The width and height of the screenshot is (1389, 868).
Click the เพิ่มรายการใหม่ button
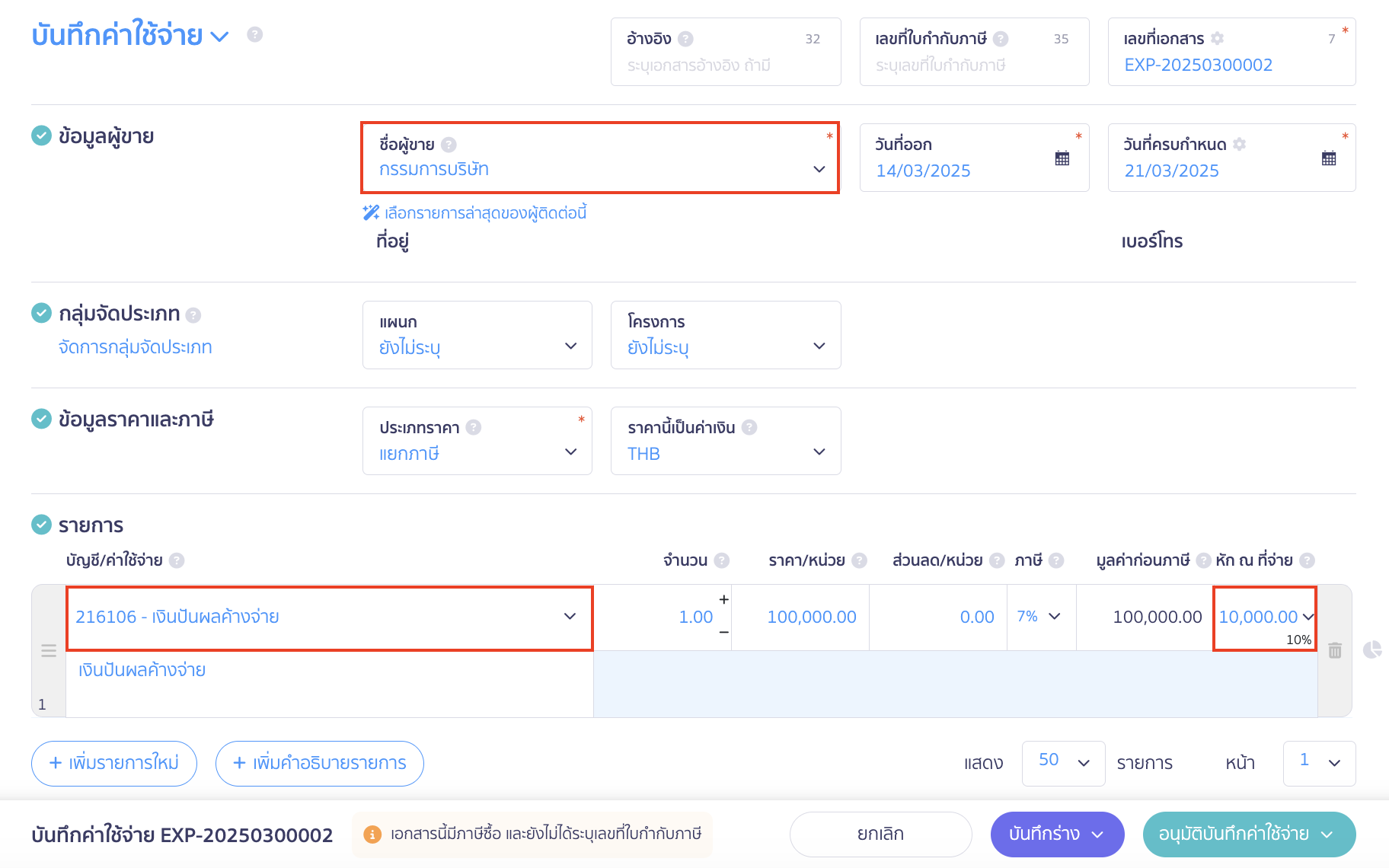tap(114, 763)
